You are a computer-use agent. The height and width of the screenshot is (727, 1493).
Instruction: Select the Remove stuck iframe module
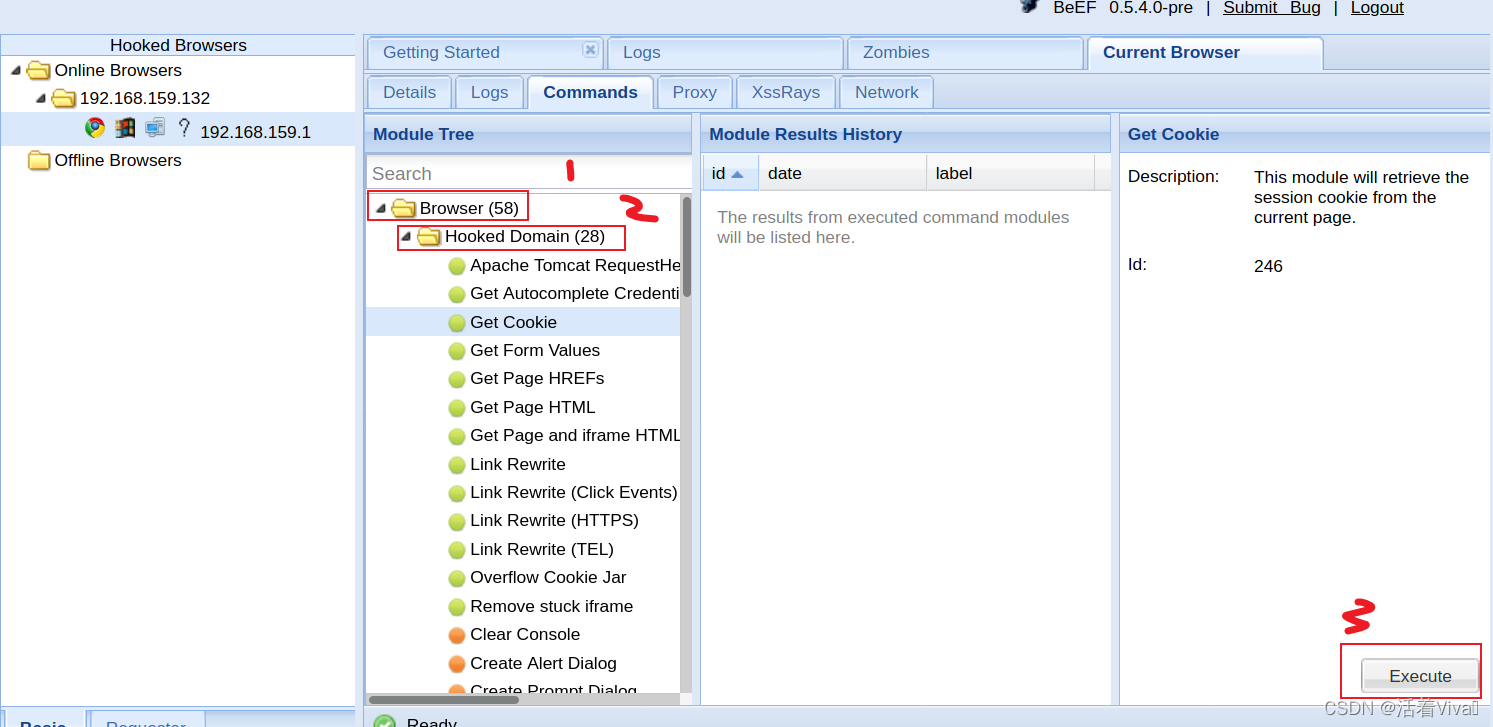(551, 606)
